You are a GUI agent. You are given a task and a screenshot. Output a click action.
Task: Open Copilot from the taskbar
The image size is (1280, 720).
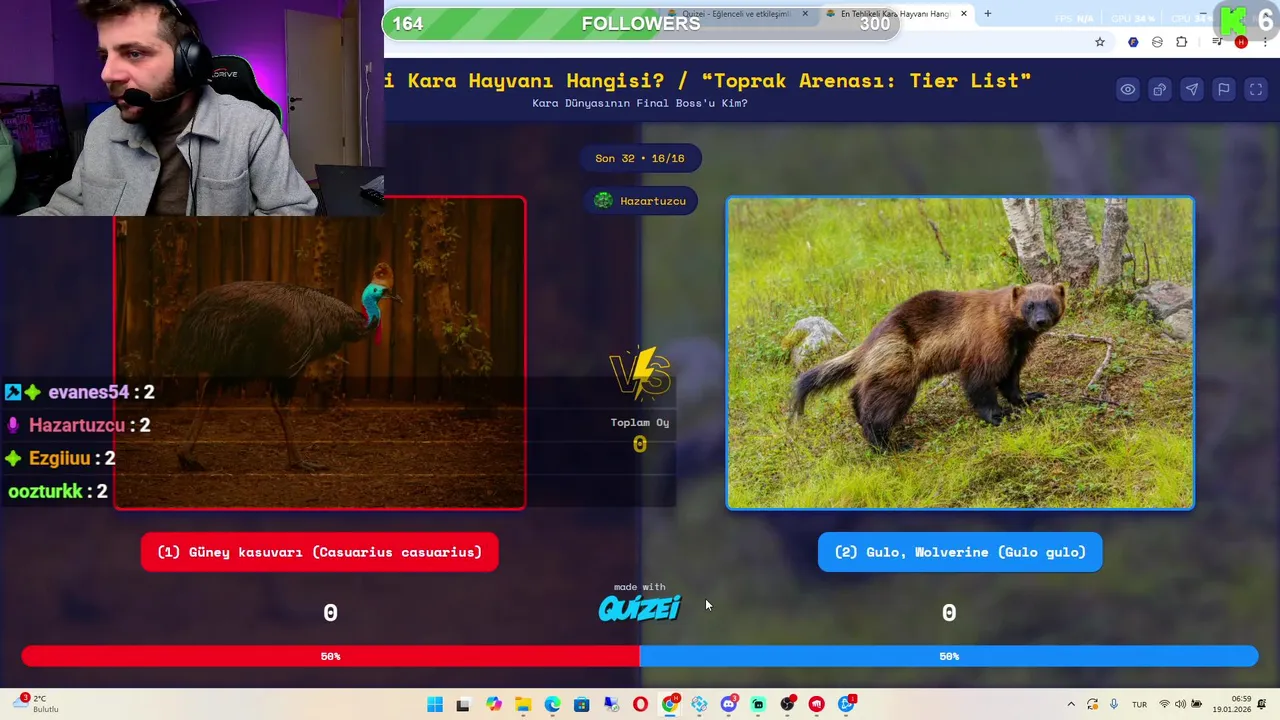click(x=494, y=704)
